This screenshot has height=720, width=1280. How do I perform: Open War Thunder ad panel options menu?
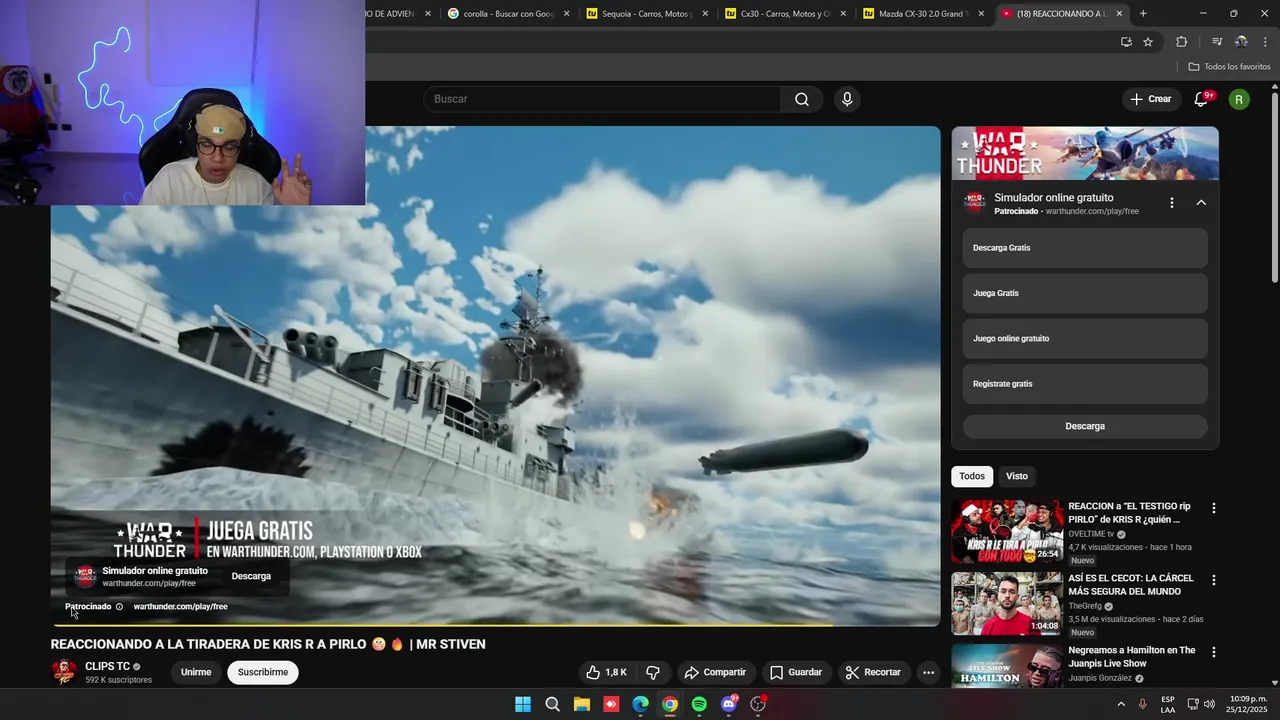[x=1172, y=203]
